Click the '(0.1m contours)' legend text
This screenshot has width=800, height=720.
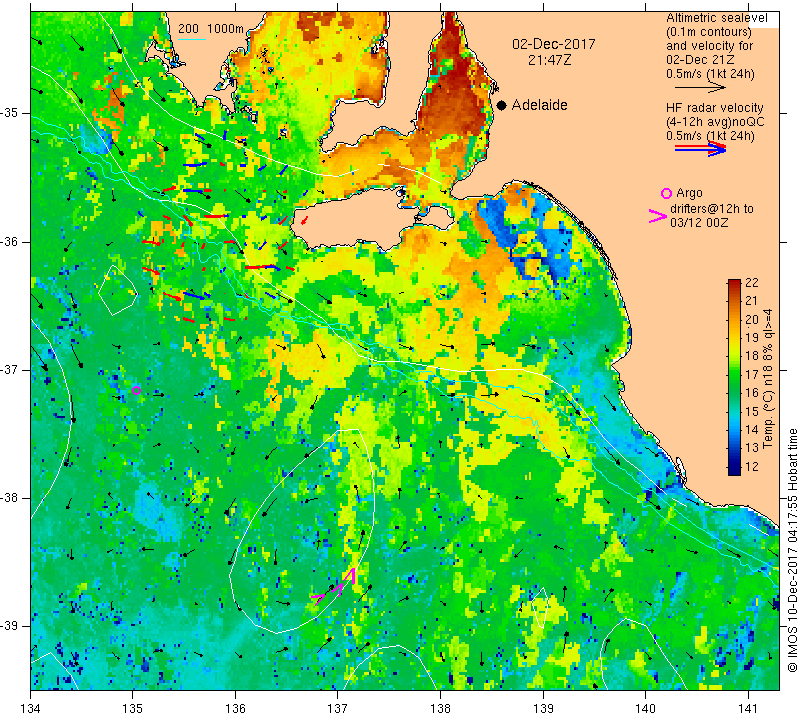click(x=709, y=32)
